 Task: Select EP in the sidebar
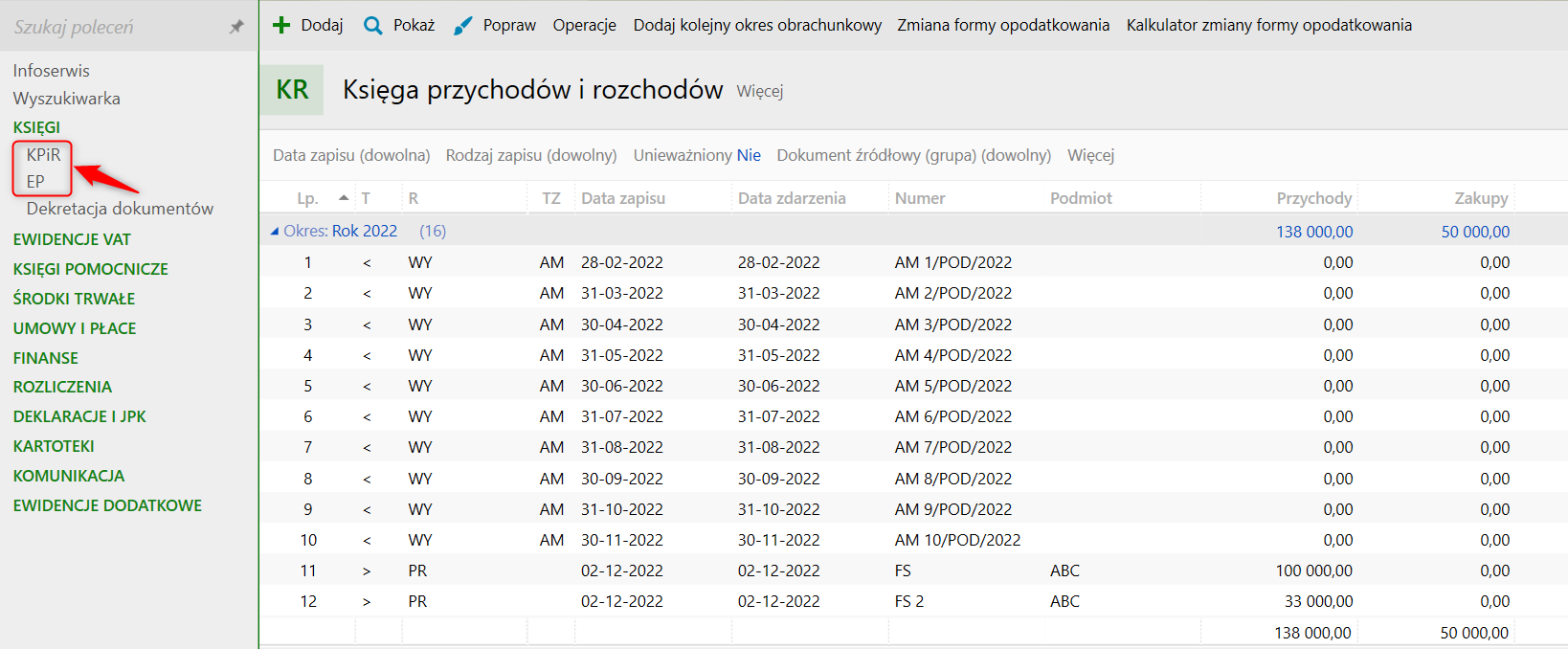pos(35,181)
